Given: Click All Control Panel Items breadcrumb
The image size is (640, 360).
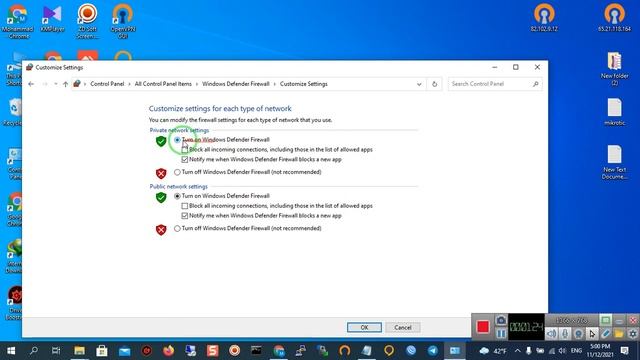Looking at the screenshot, I should (163, 84).
